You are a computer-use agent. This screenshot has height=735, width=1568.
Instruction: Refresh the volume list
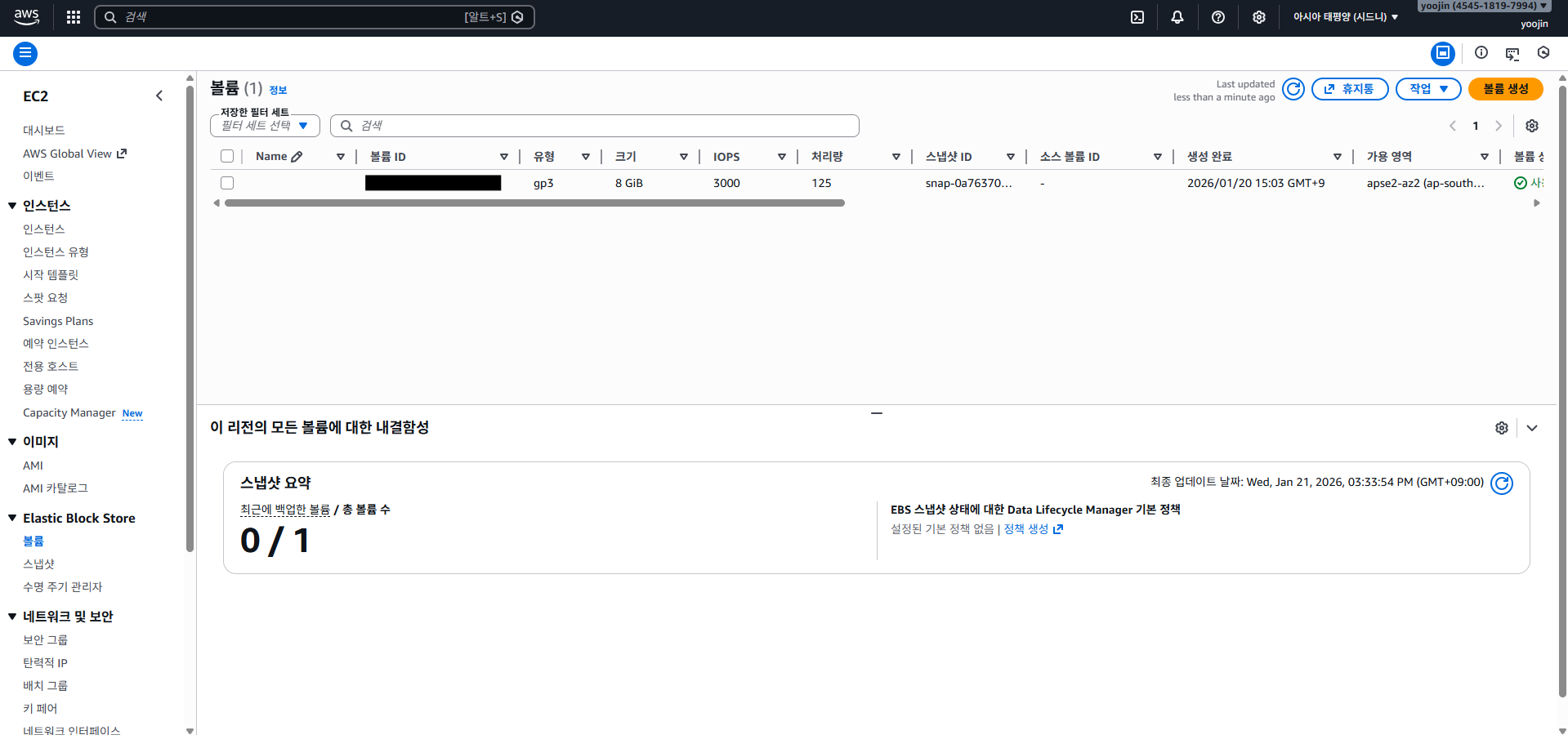[1293, 89]
